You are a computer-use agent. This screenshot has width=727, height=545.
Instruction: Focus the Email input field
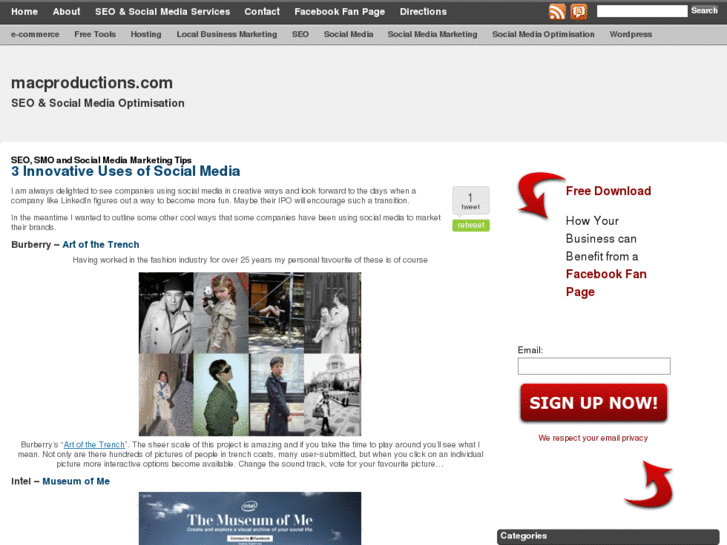click(594, 366)
